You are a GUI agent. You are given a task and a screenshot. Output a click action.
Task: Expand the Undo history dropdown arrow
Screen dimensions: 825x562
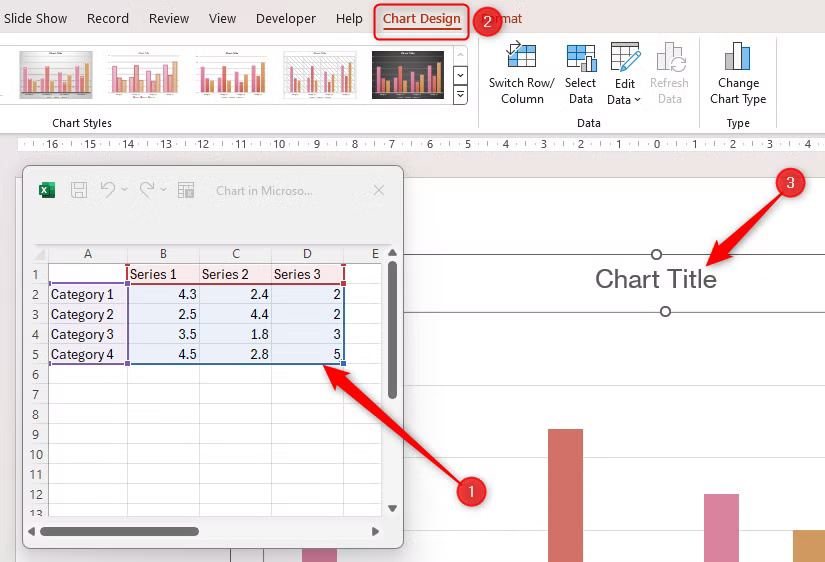[125, 189]
